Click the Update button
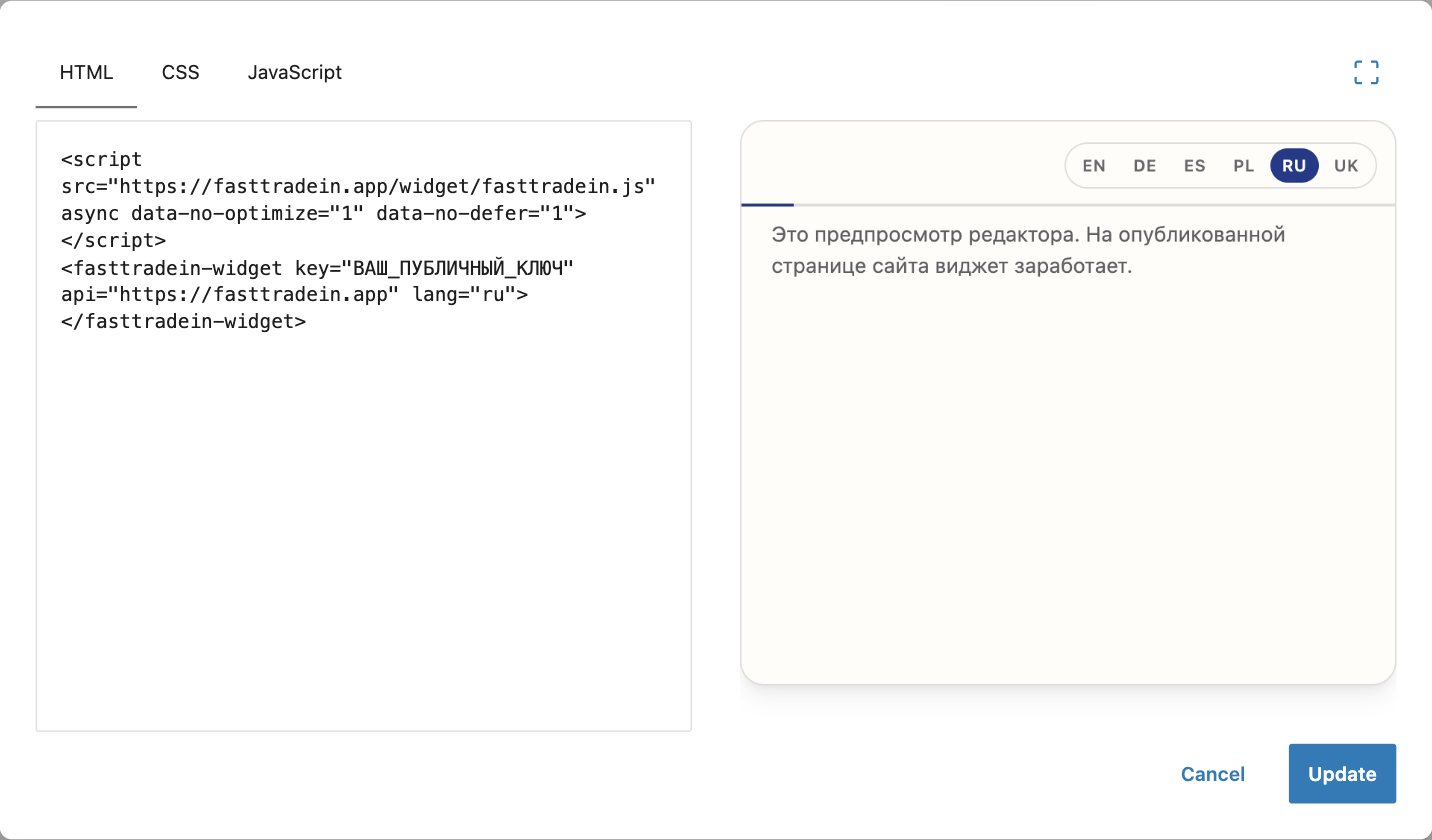The width and height of the screenshot is (1432, 840). click(x=1342, y=774)
